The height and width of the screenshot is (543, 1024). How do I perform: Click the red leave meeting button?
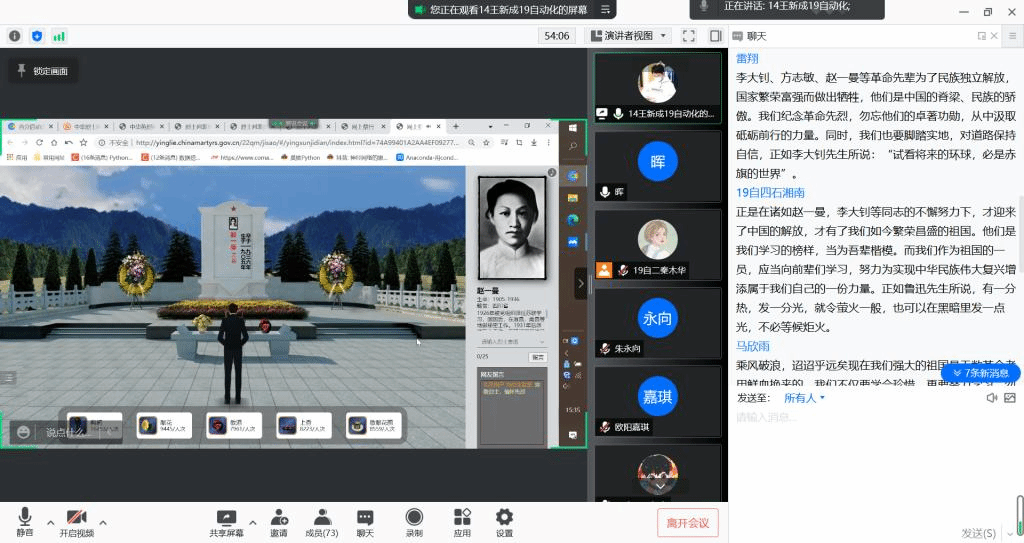tap(687, 522)
